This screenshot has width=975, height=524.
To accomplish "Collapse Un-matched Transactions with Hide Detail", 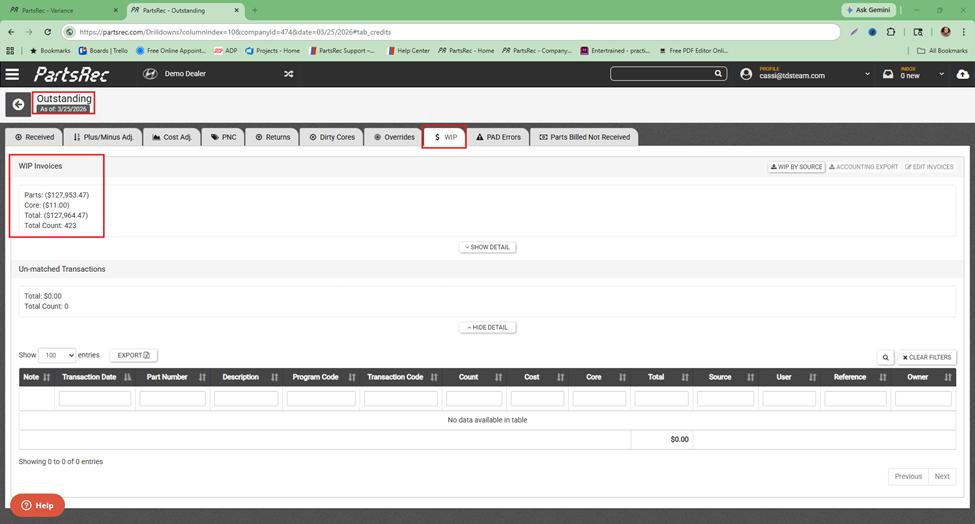I will 488,328.
